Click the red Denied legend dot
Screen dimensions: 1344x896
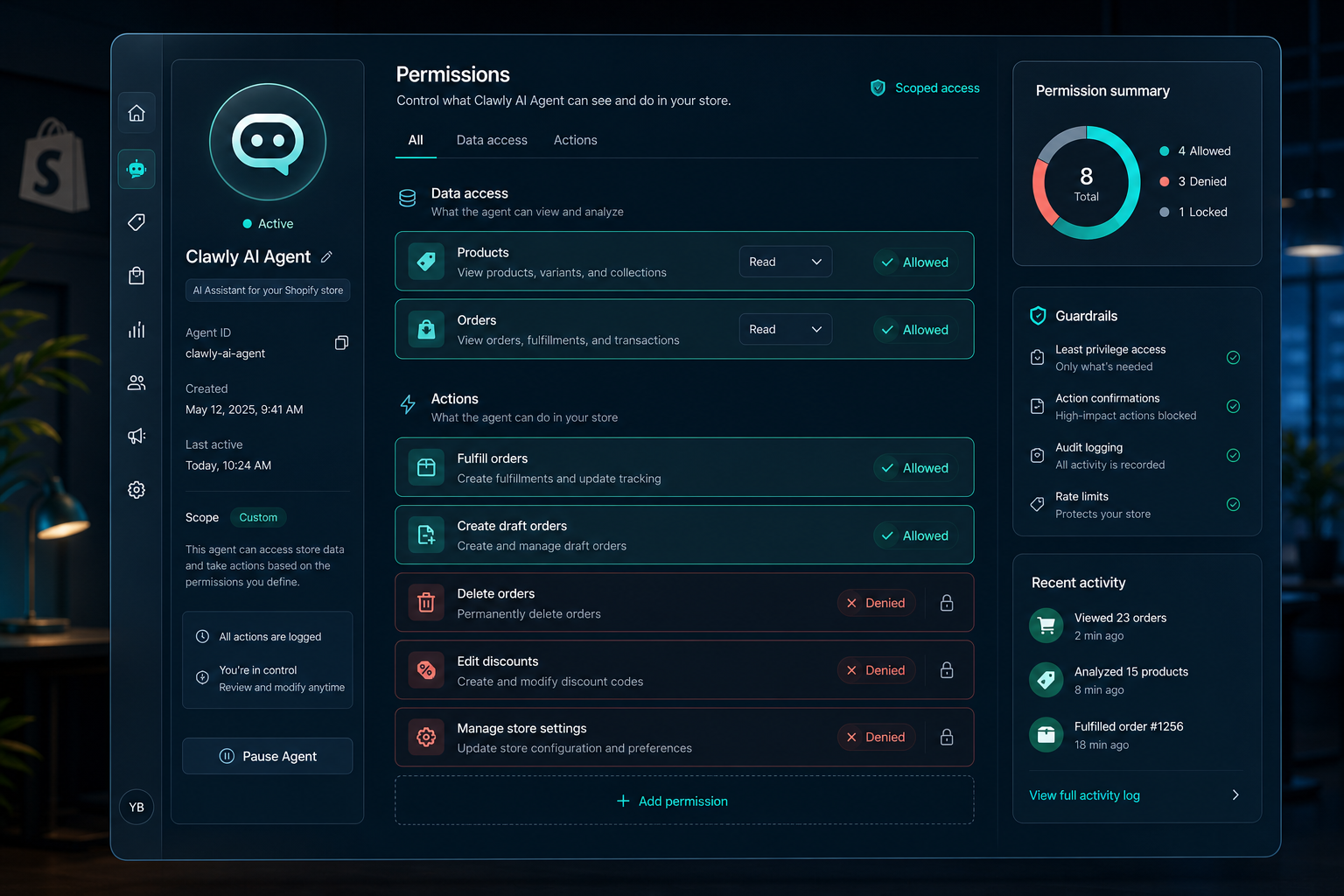click(x=1165, y=182)
